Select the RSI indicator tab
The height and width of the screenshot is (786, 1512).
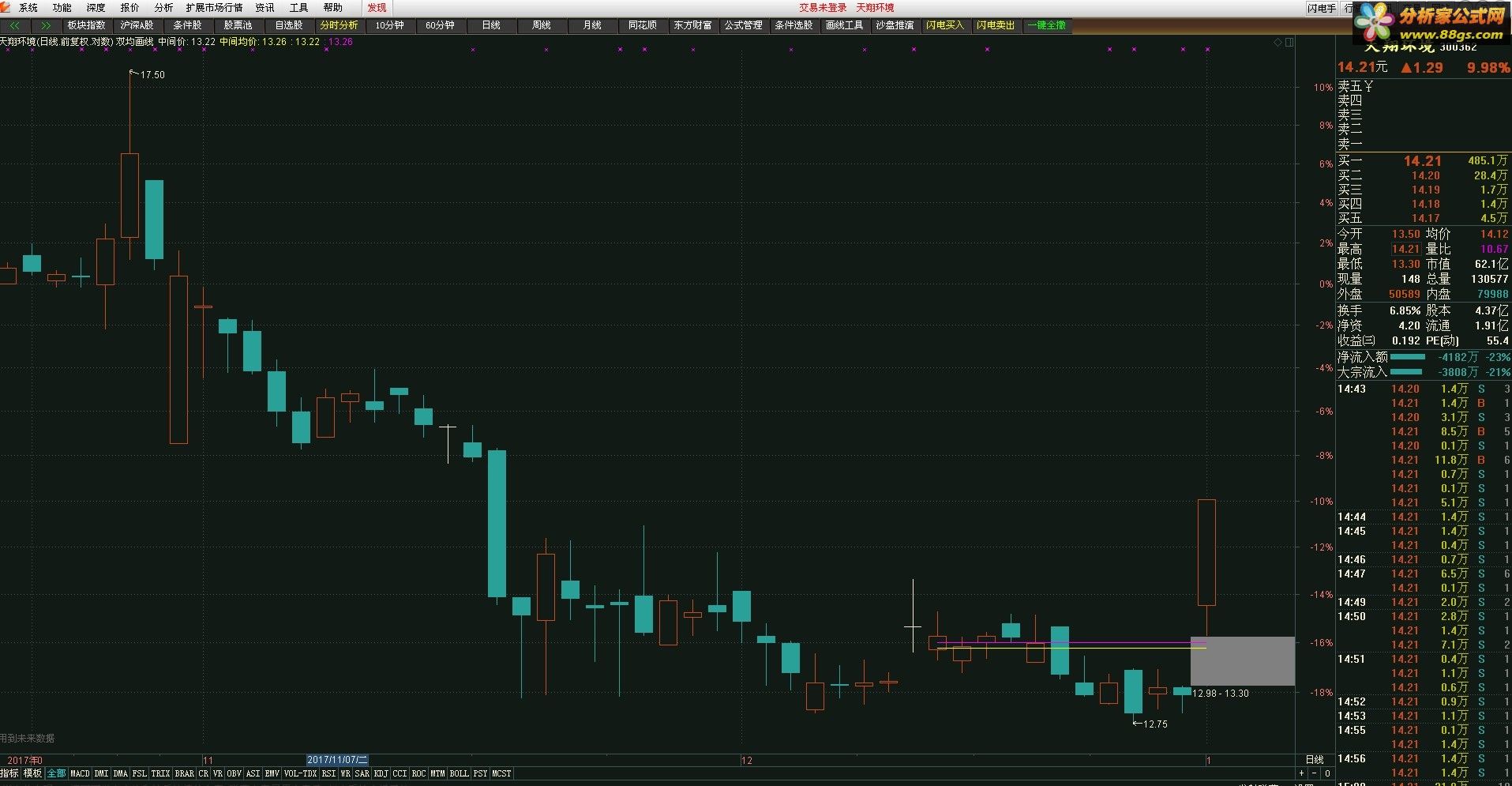click(x=328, y=773)
